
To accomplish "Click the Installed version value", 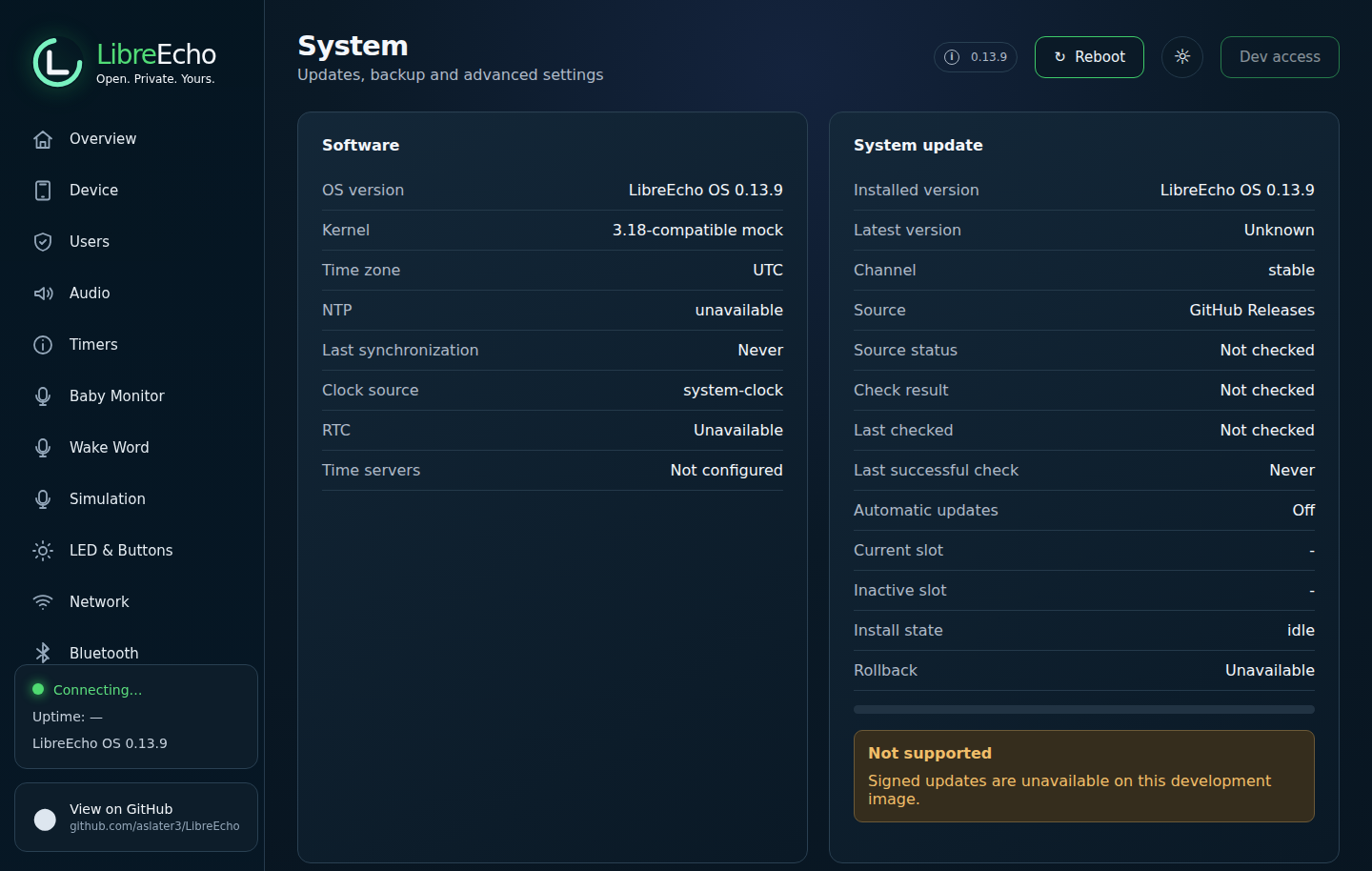I will point(1238,191).
